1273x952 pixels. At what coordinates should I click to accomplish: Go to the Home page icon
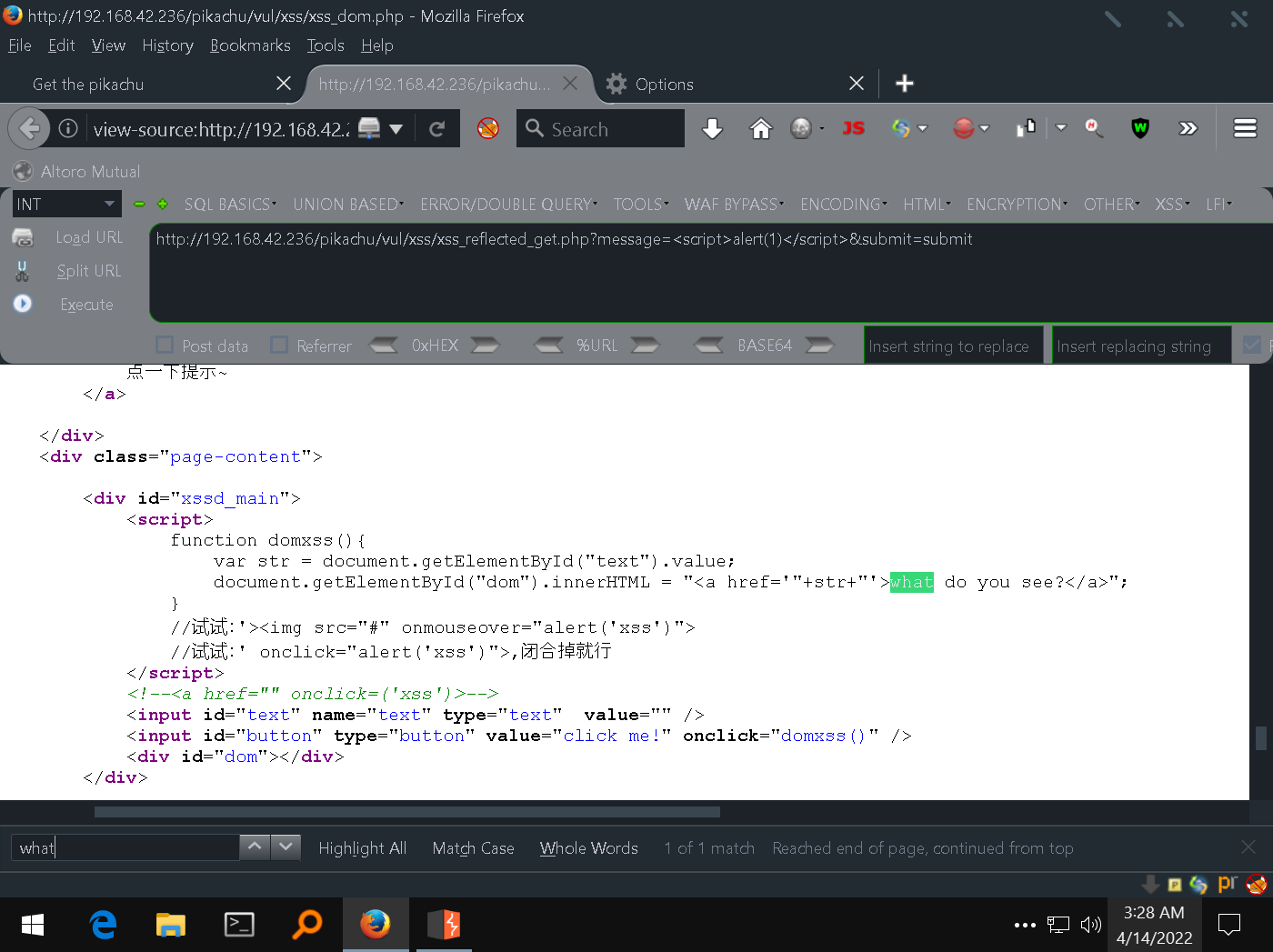click(x=760, y=128)
